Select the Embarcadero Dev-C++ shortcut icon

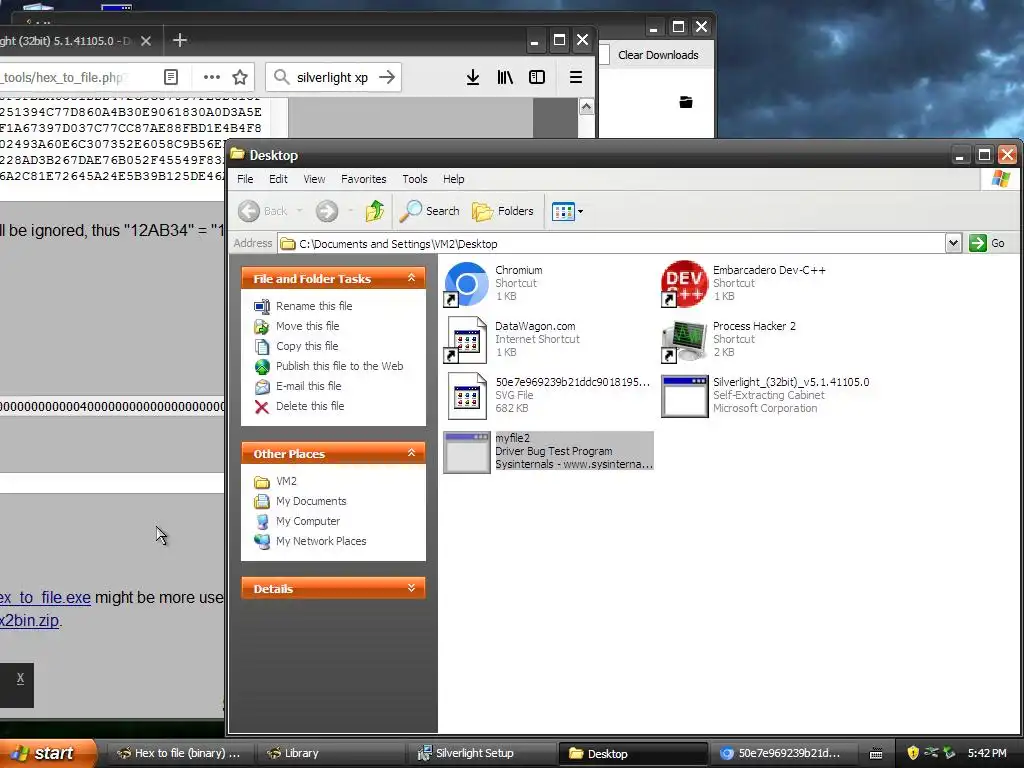pyautogui.click(x=684, y=284)
